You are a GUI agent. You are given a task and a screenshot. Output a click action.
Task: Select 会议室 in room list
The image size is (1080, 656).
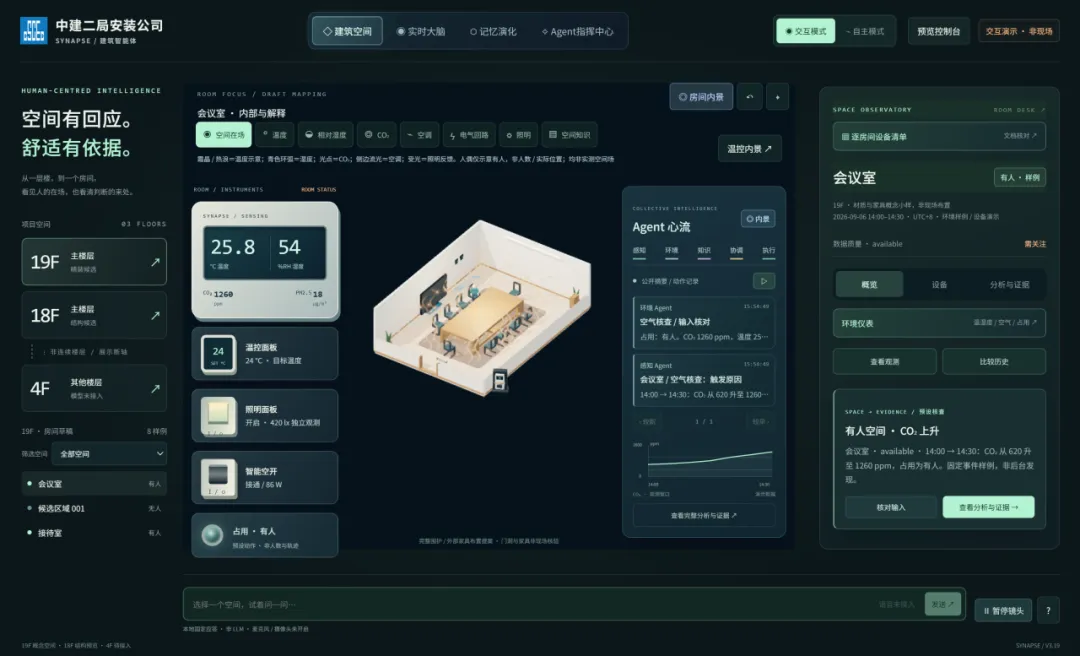point(94,484)
